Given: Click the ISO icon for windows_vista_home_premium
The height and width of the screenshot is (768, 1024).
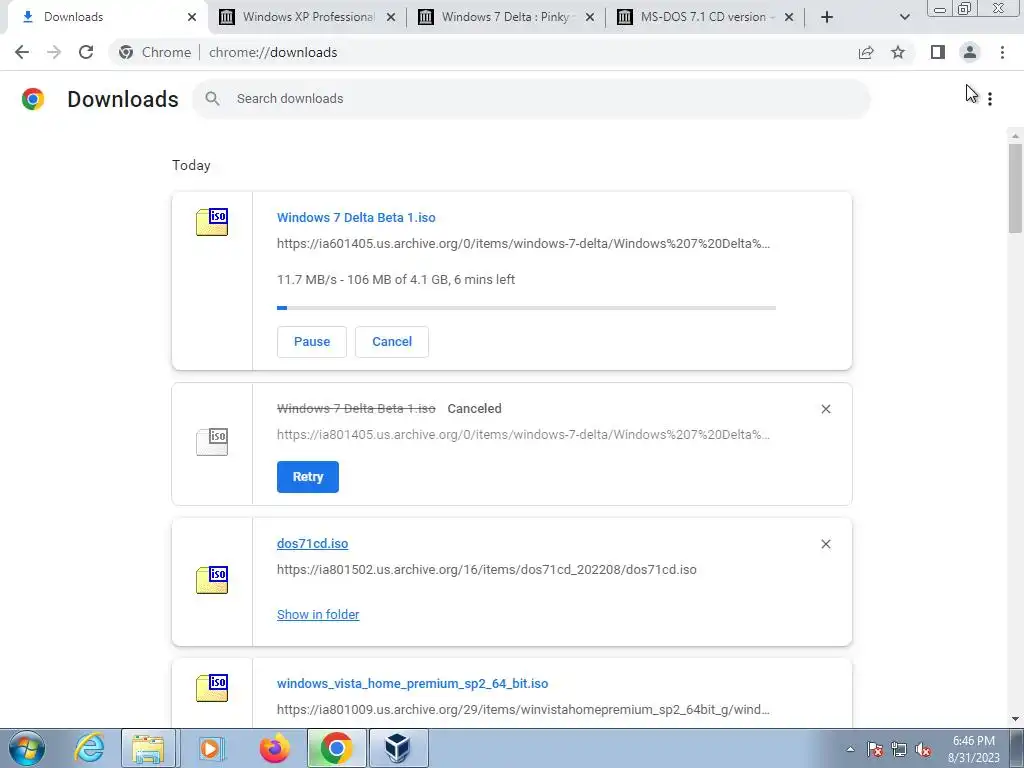Looking at the screenshot, I should [212, 688].
